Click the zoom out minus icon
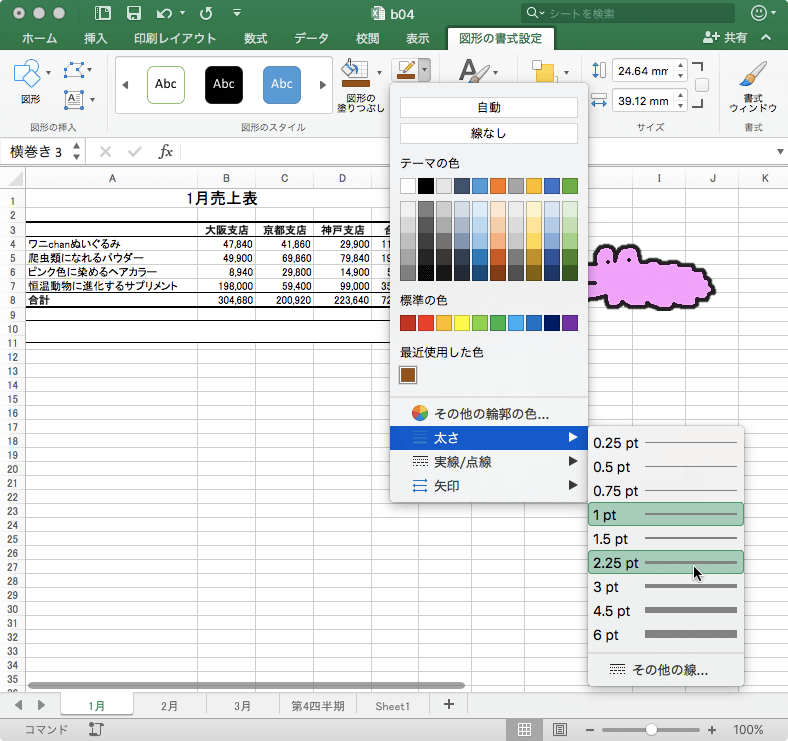This screenshot has width=788, height=741. tap(590, 729)
